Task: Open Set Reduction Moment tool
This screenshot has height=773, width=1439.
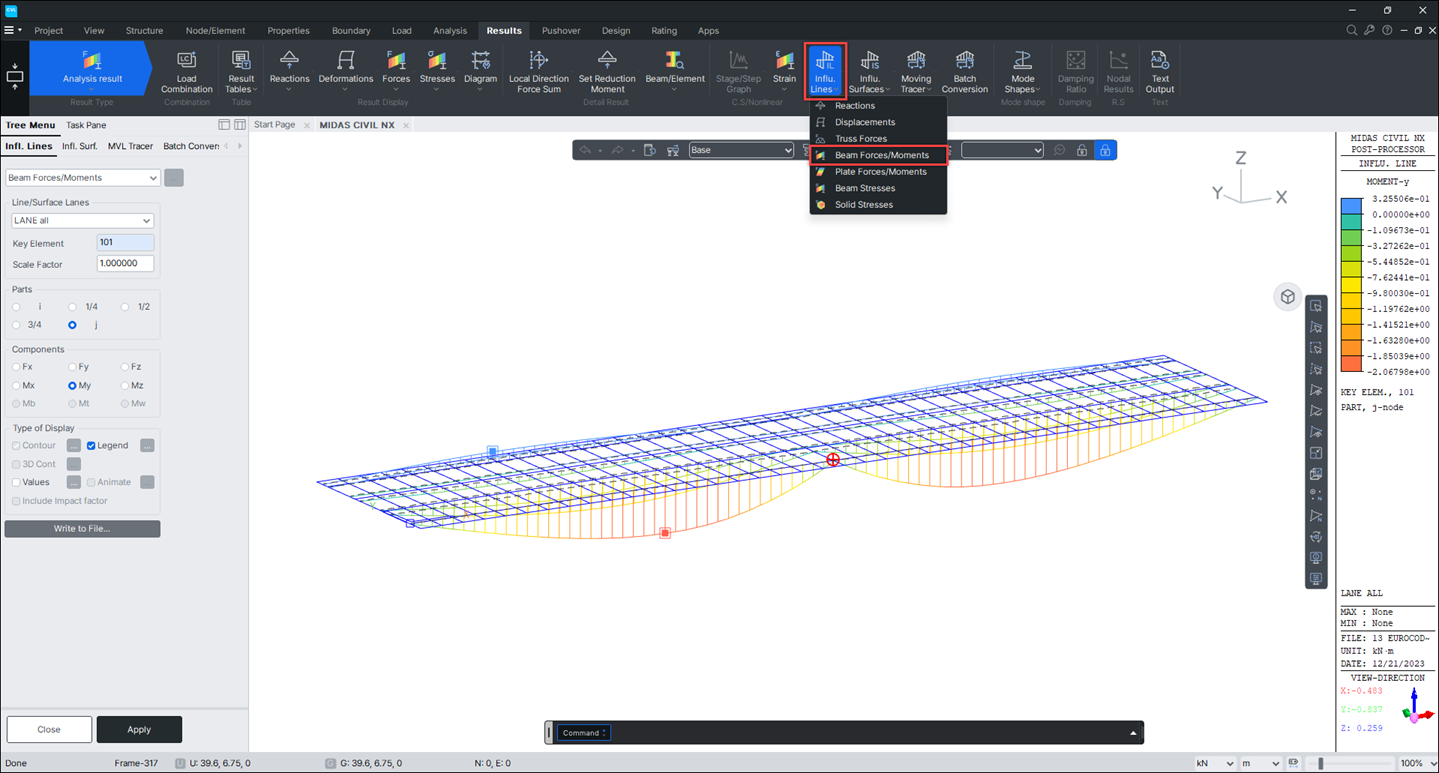Action: pos(607,72)
